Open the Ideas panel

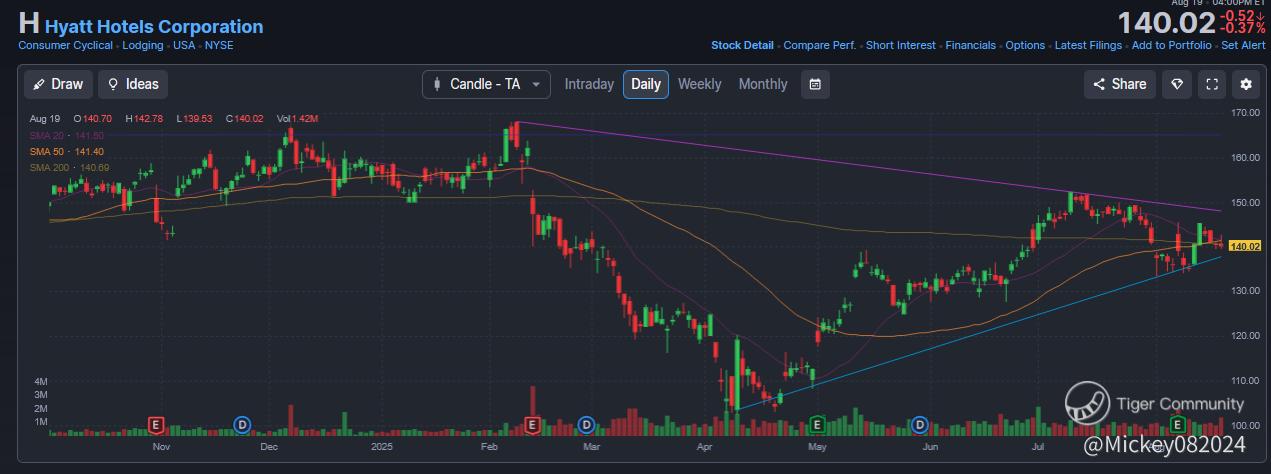(x=133, y=84)
